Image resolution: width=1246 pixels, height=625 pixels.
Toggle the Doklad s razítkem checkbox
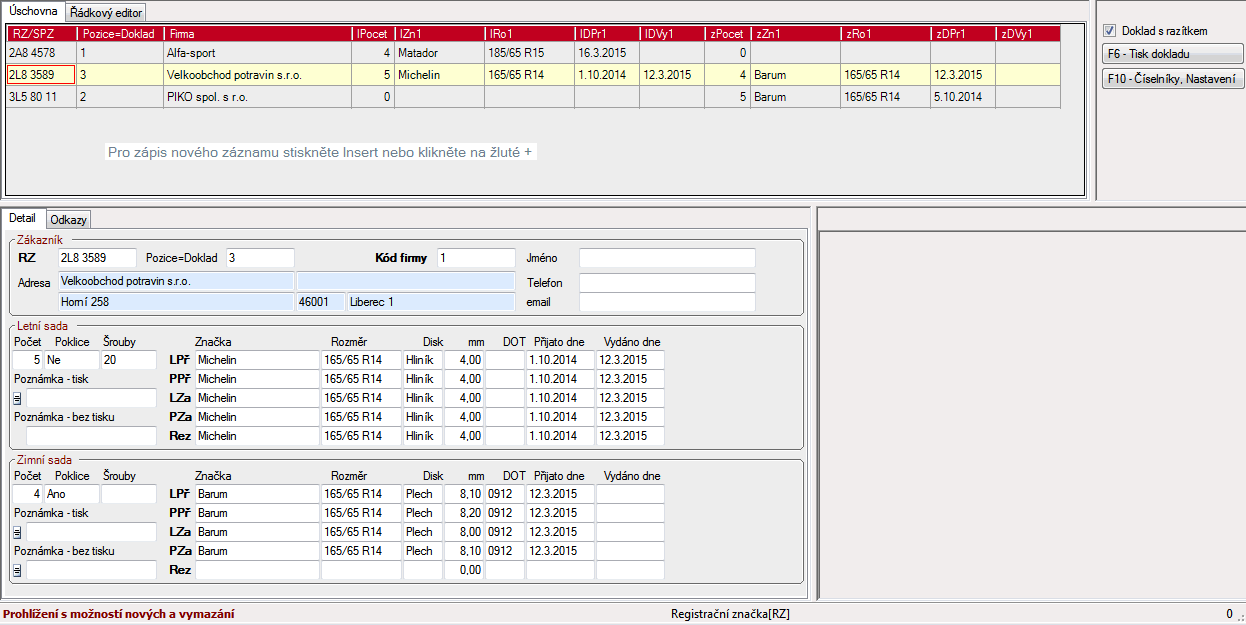pyautogui.click(x=1109, y=31)
